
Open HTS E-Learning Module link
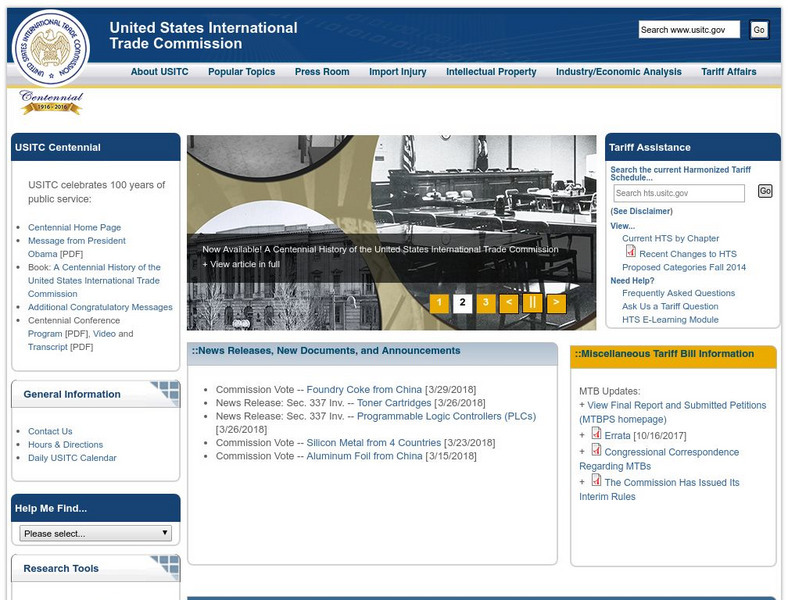tap(670, 320)
